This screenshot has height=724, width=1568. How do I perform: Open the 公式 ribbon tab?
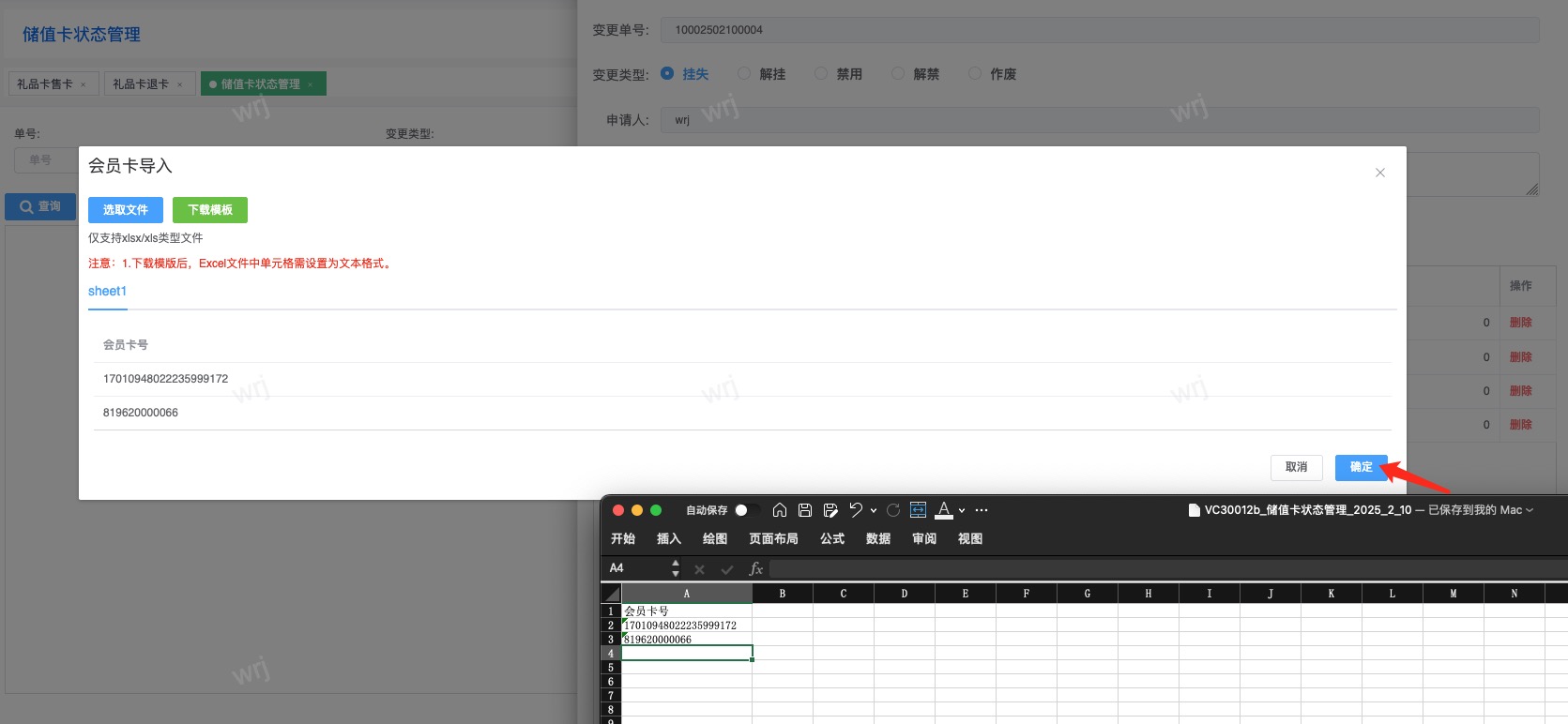831,538
